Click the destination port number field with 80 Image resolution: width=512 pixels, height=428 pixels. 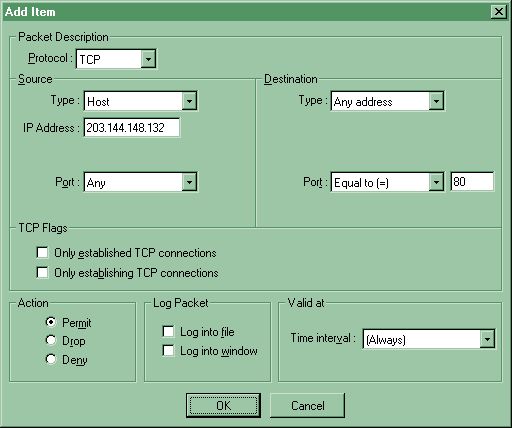pos(472,182)
